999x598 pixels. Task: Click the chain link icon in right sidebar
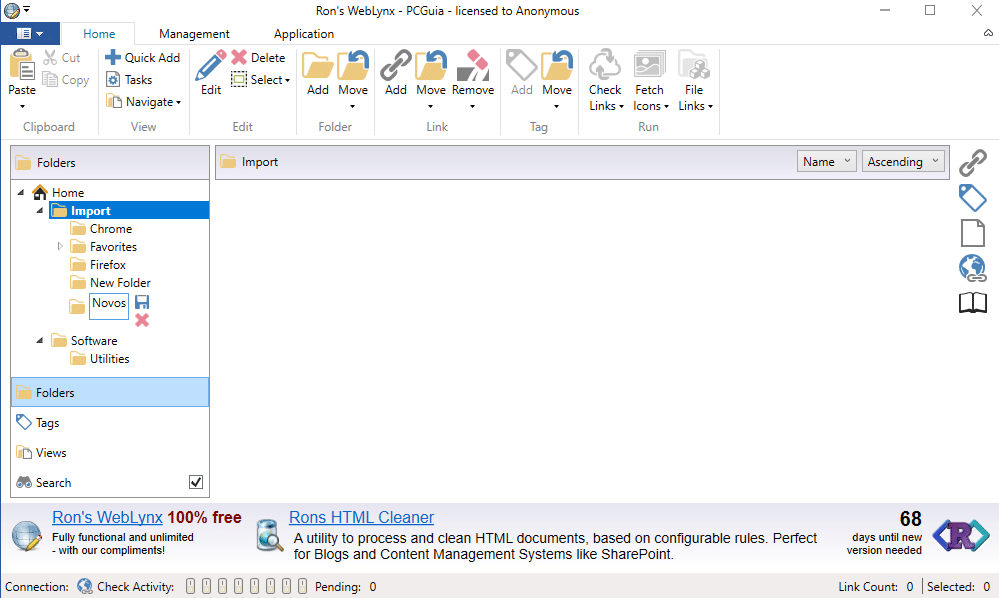(973, 163)
